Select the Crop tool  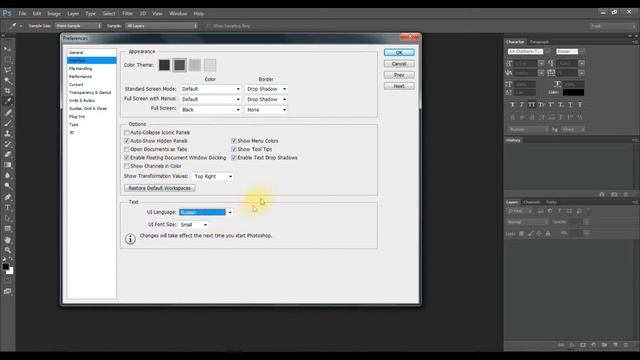click(x=8, y=91)
